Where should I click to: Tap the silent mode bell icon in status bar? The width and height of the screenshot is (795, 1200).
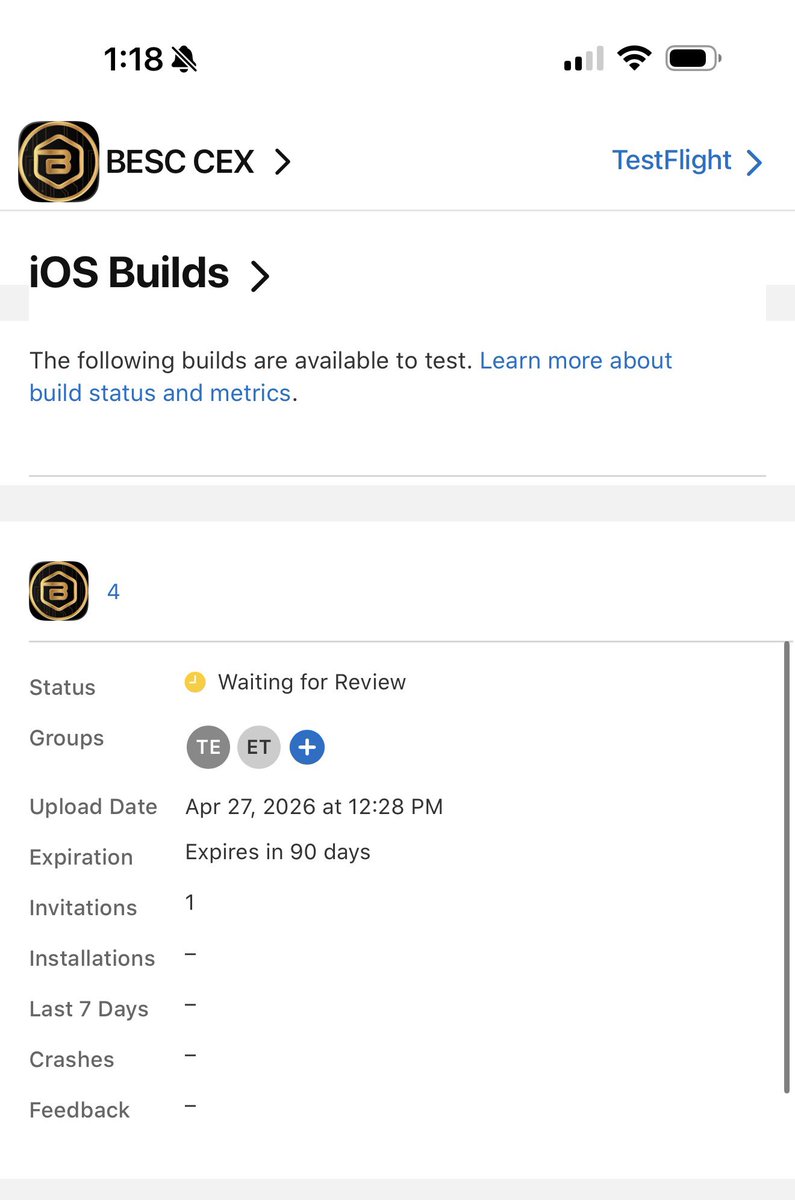184,60
